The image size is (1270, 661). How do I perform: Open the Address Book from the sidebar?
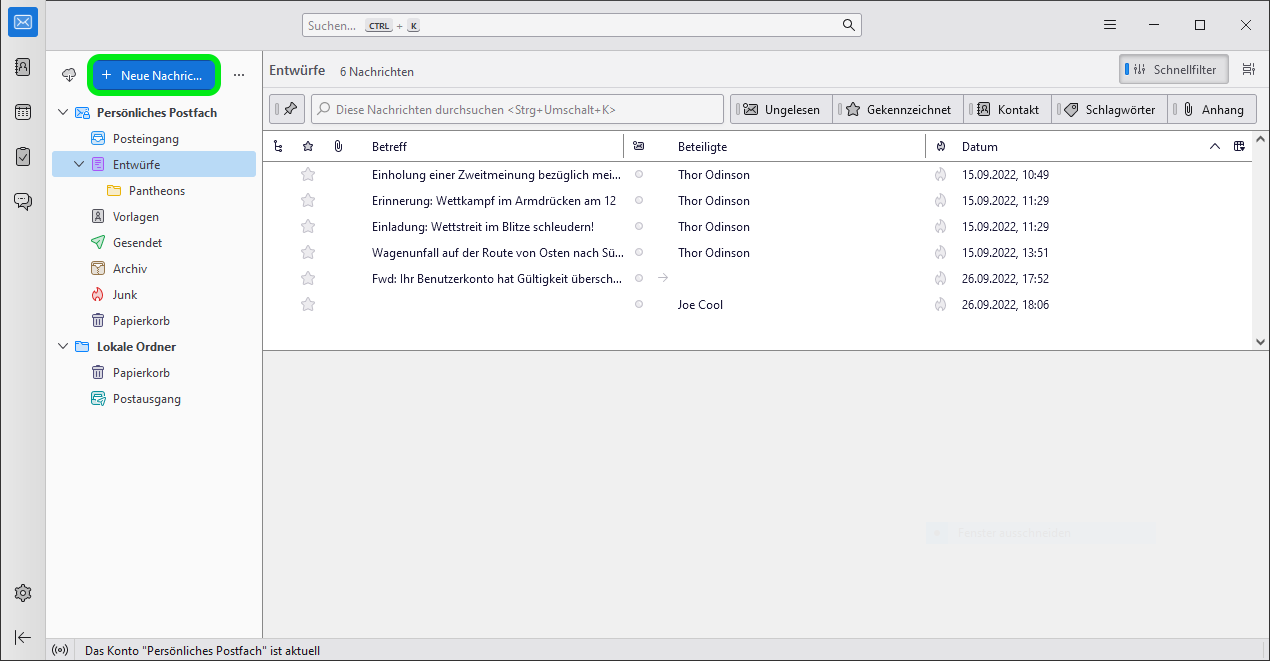23,67
